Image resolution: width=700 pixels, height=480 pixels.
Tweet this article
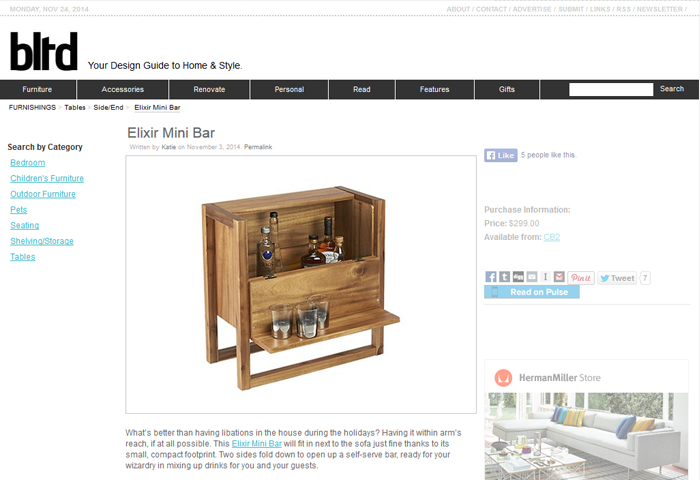617,278
